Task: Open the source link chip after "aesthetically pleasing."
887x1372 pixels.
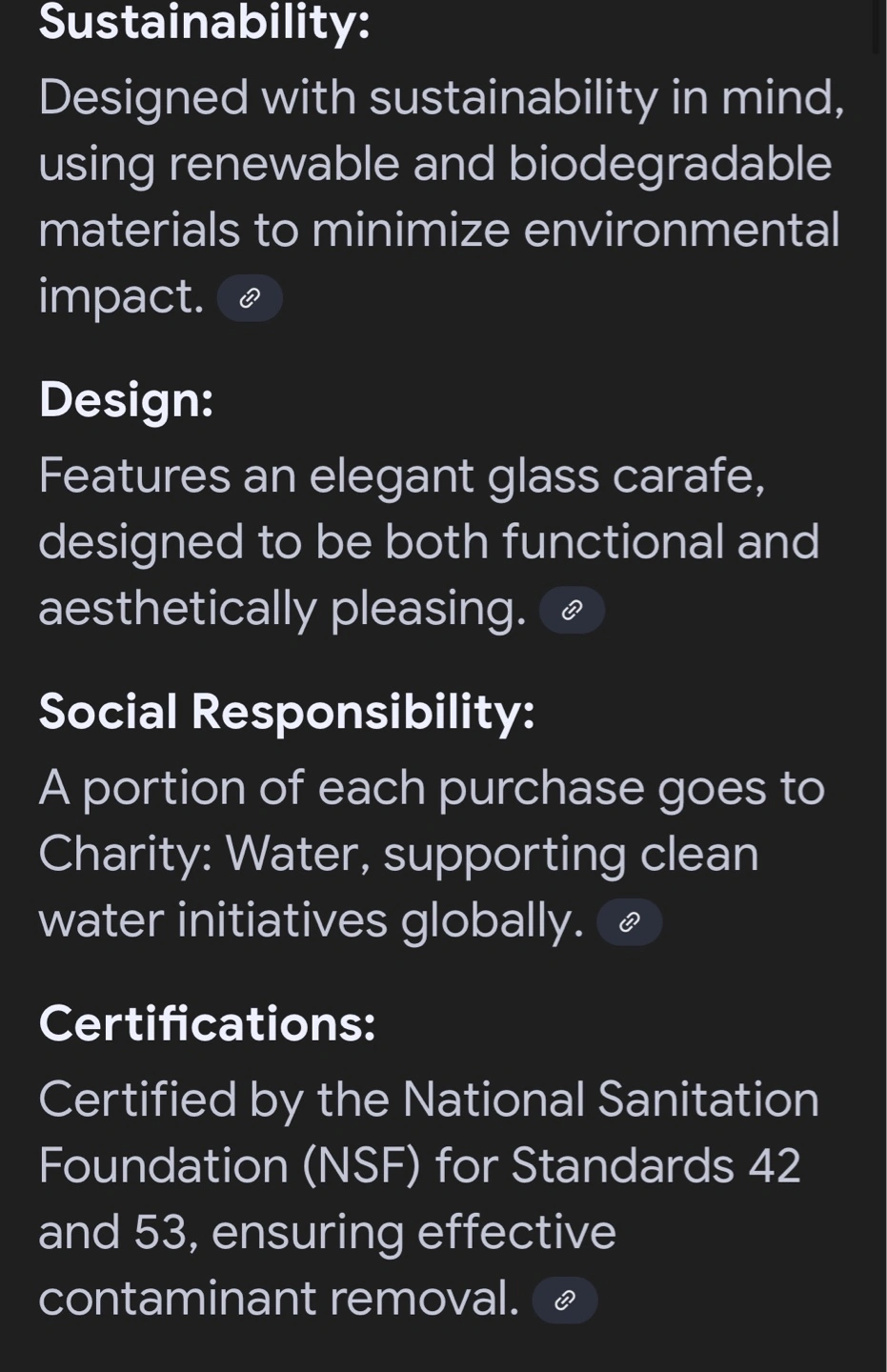Action: click(572, 611)
